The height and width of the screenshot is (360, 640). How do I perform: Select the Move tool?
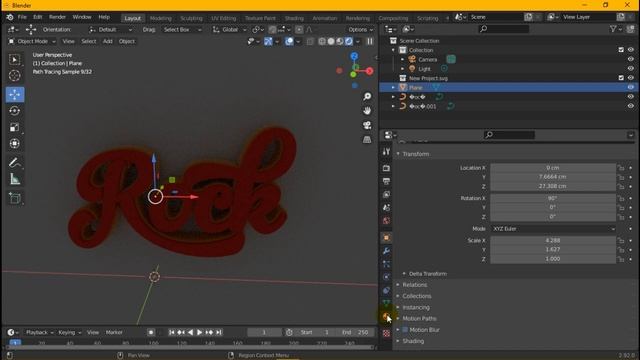[x=15, y=94]
